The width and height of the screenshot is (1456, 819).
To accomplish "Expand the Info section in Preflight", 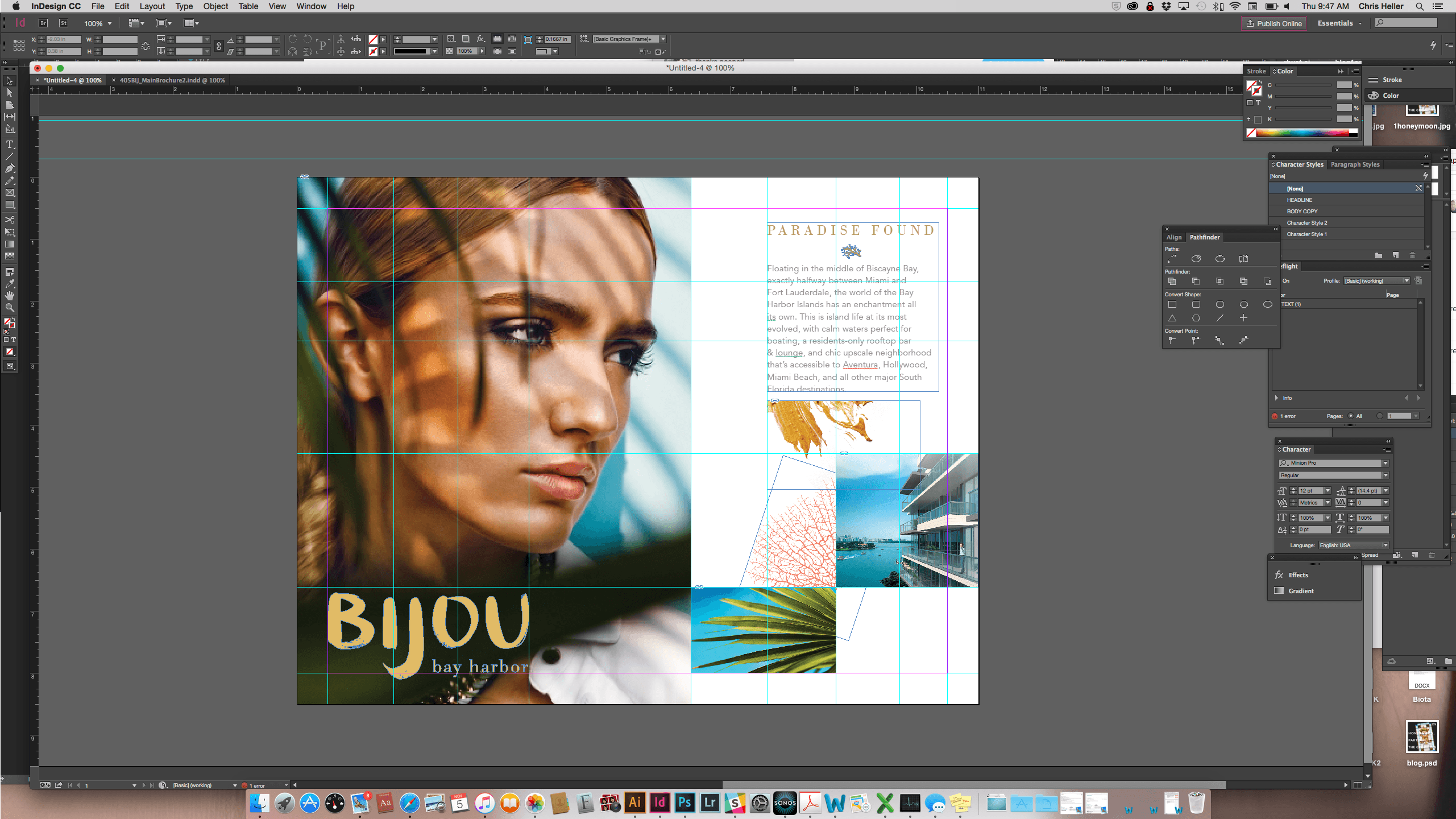I will pyautogui.click(x=1277, y=398).
